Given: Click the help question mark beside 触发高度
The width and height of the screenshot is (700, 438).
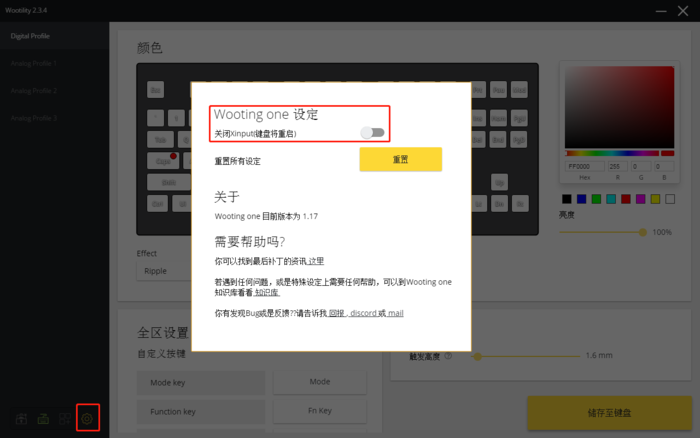Looking at the screenshot, I should pos(448,356).
